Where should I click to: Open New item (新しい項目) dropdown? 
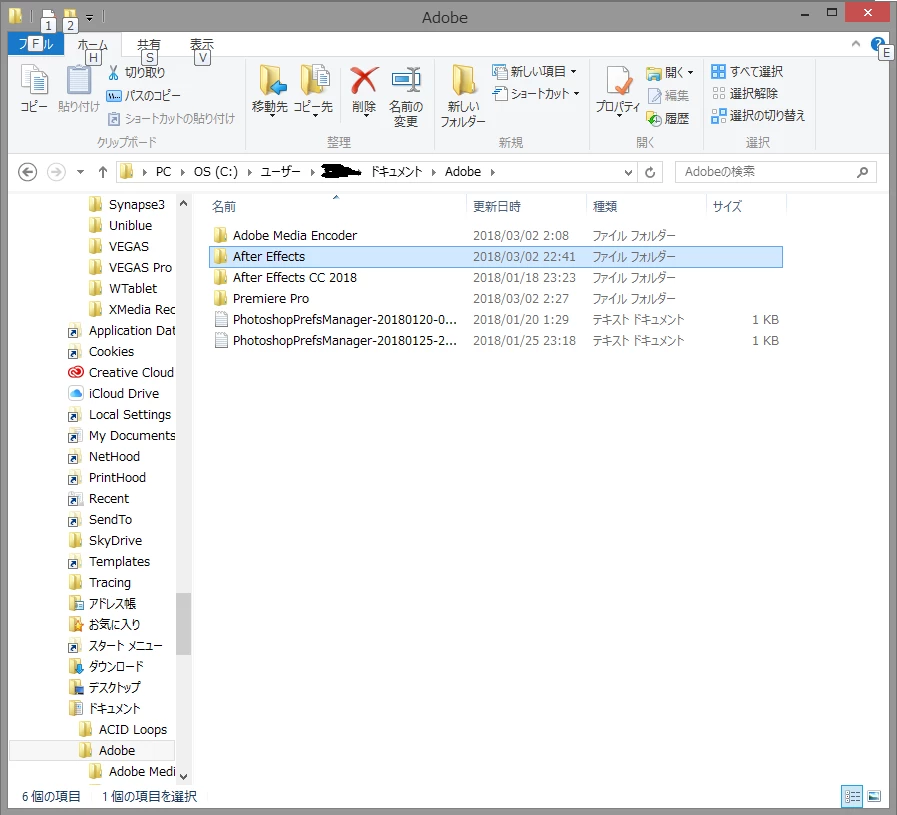pos(534,71)
